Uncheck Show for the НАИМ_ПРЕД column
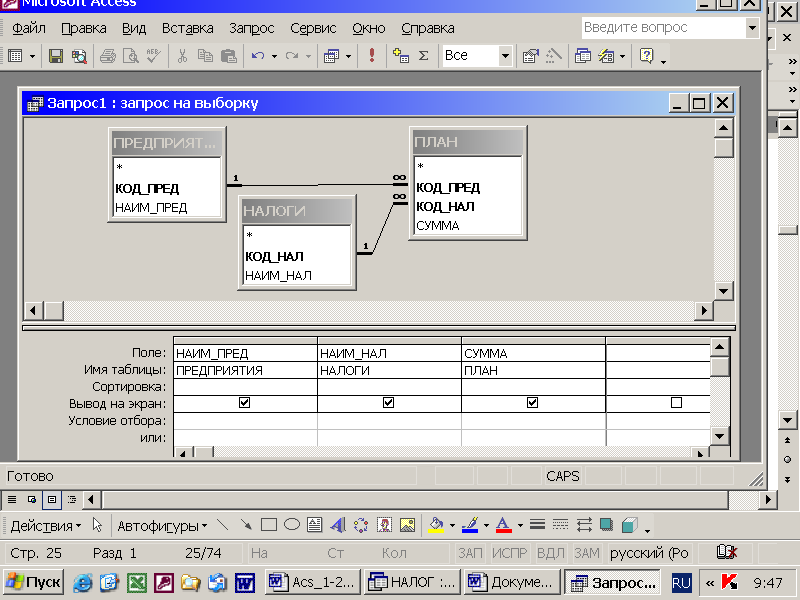 point(244,403)
